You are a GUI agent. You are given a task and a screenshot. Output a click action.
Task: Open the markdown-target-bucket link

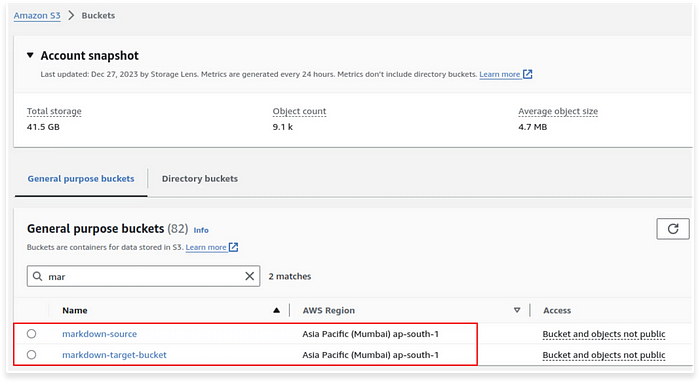tap(114, 354)
